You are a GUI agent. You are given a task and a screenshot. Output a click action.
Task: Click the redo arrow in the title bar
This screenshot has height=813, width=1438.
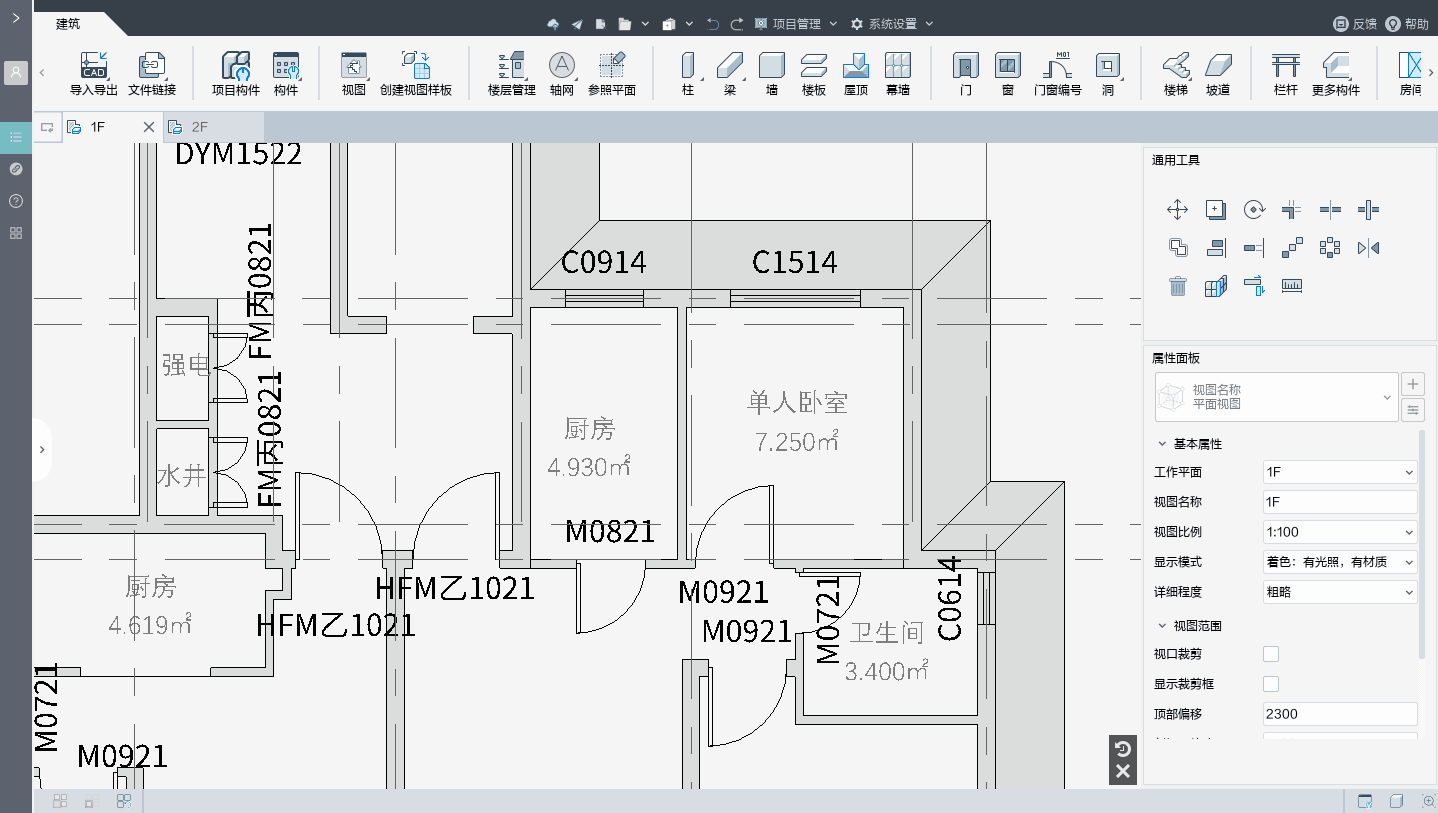737,24
